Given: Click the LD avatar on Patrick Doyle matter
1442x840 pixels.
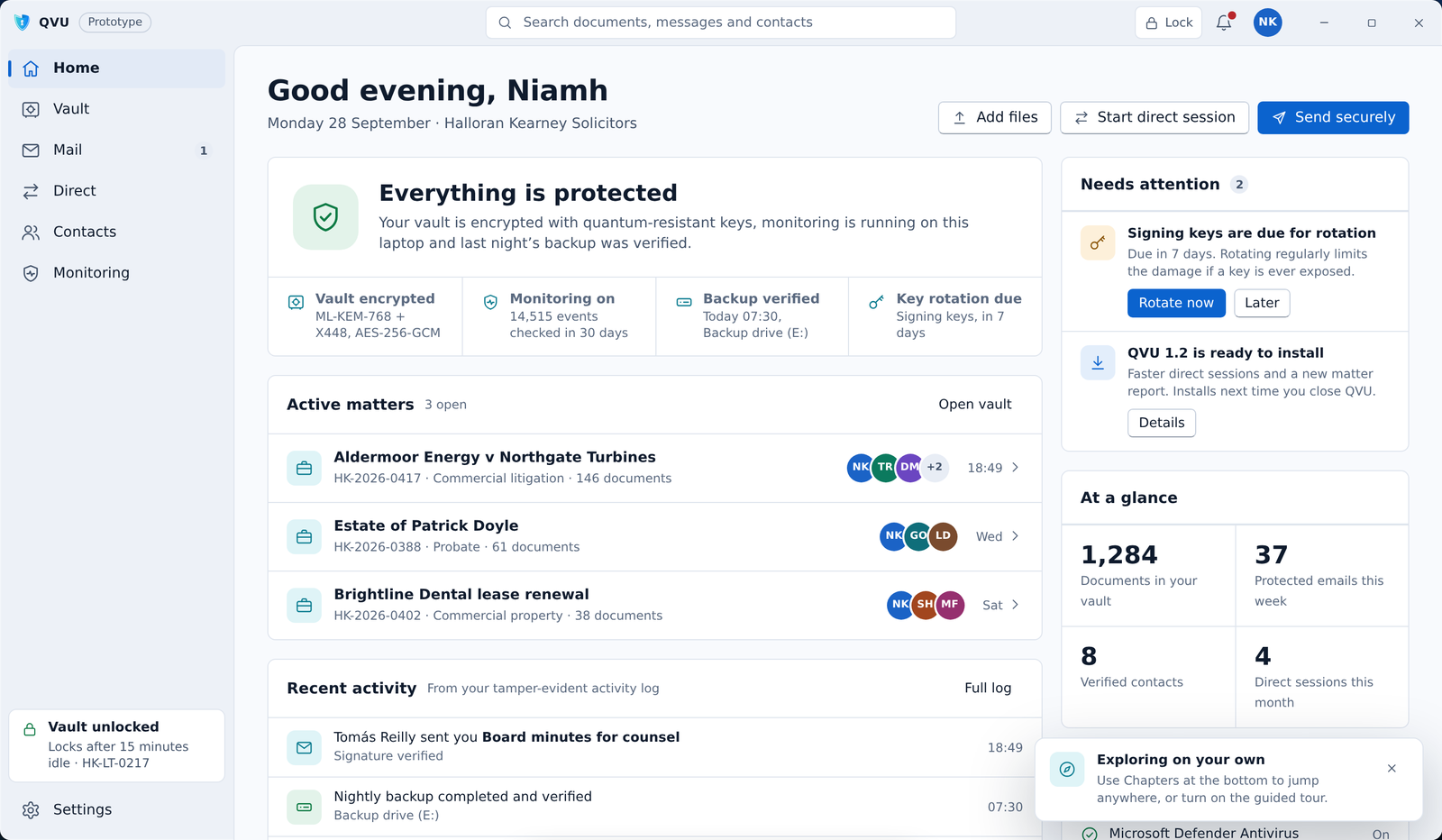Looking at the screenshot, I should pyautogui.click(x=943, y=535).
